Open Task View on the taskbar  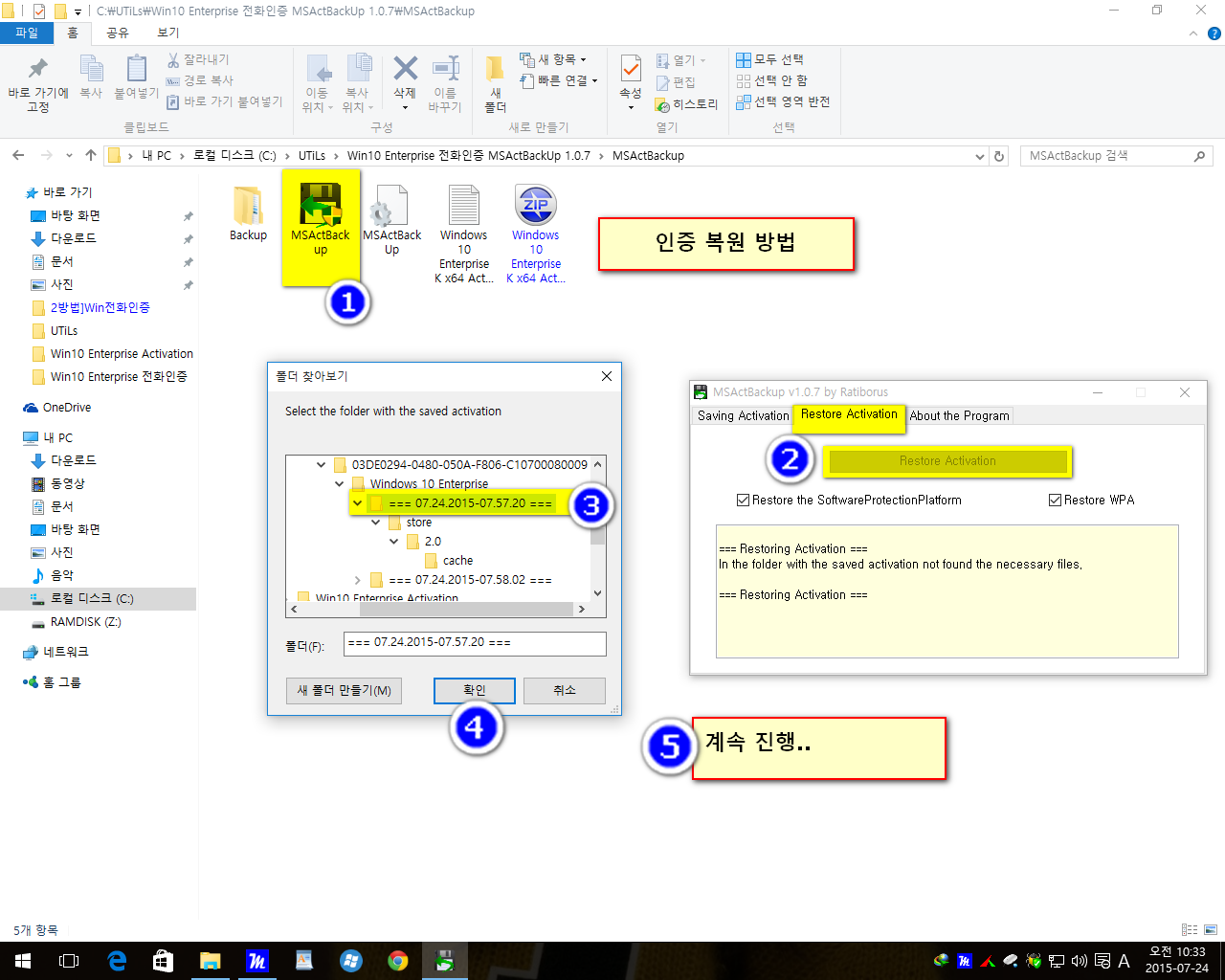[69, 961]
